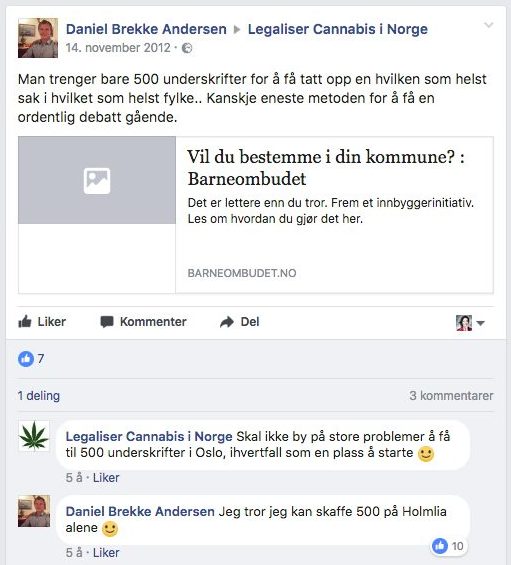511x565 pixels.
Task: Like Daniel Brekke Andersen's Holmlia comment
Action: (106, 552)
